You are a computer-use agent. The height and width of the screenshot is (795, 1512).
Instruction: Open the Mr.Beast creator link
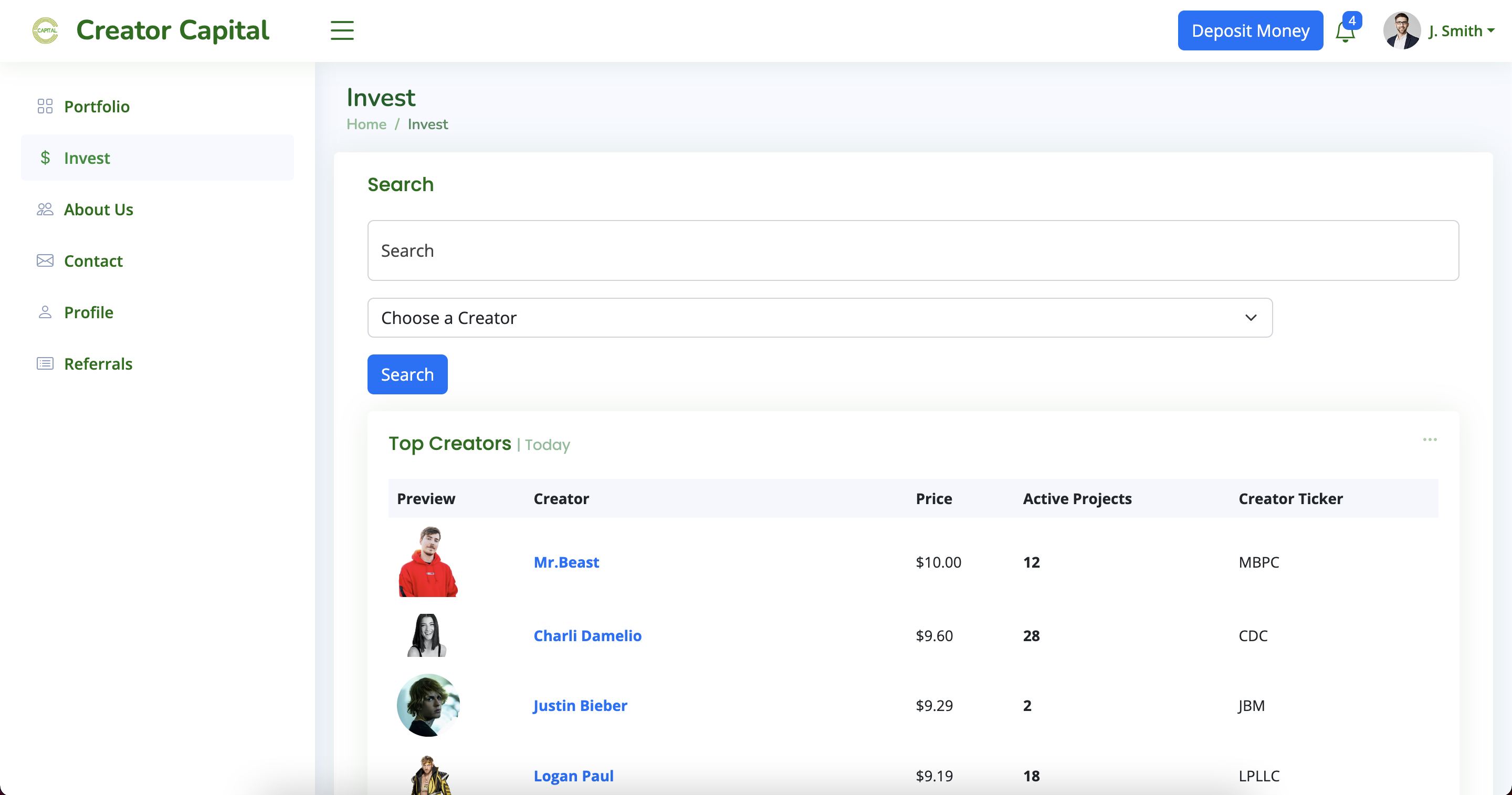click(566, 562)
